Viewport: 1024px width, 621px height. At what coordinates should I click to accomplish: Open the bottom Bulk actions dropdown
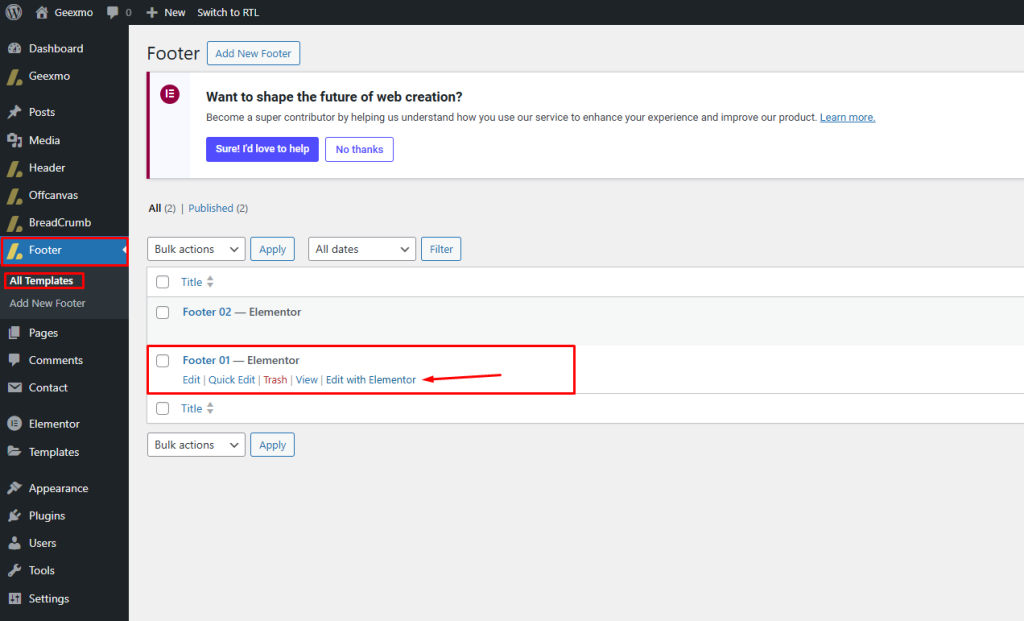196,445
